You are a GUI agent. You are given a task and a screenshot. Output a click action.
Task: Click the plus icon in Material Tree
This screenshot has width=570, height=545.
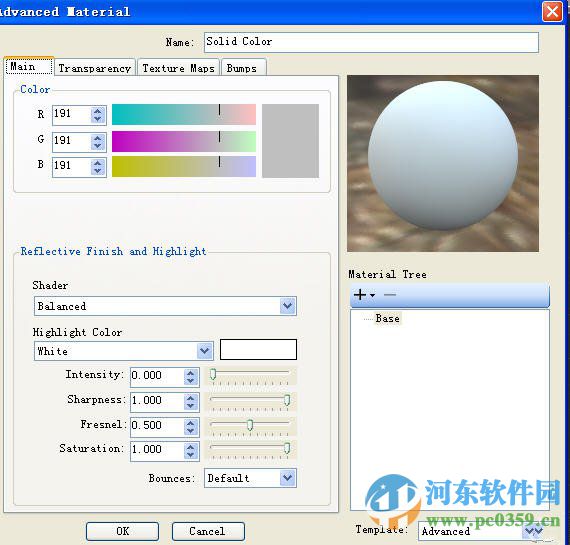coord(360,294)
